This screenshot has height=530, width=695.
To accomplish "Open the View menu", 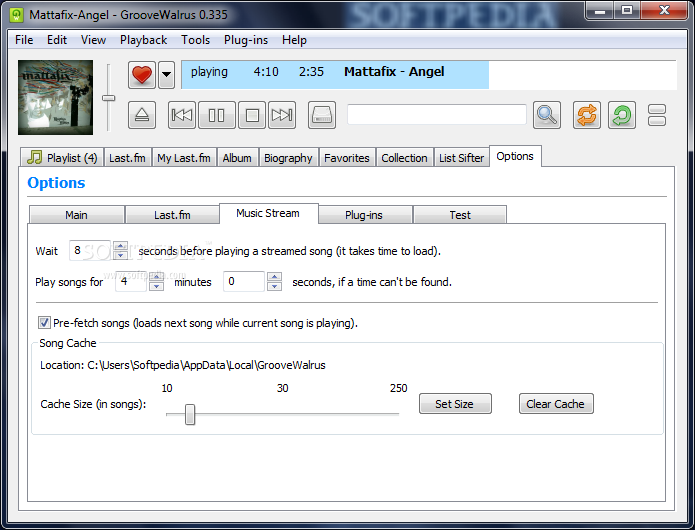I will click(93, 40).
